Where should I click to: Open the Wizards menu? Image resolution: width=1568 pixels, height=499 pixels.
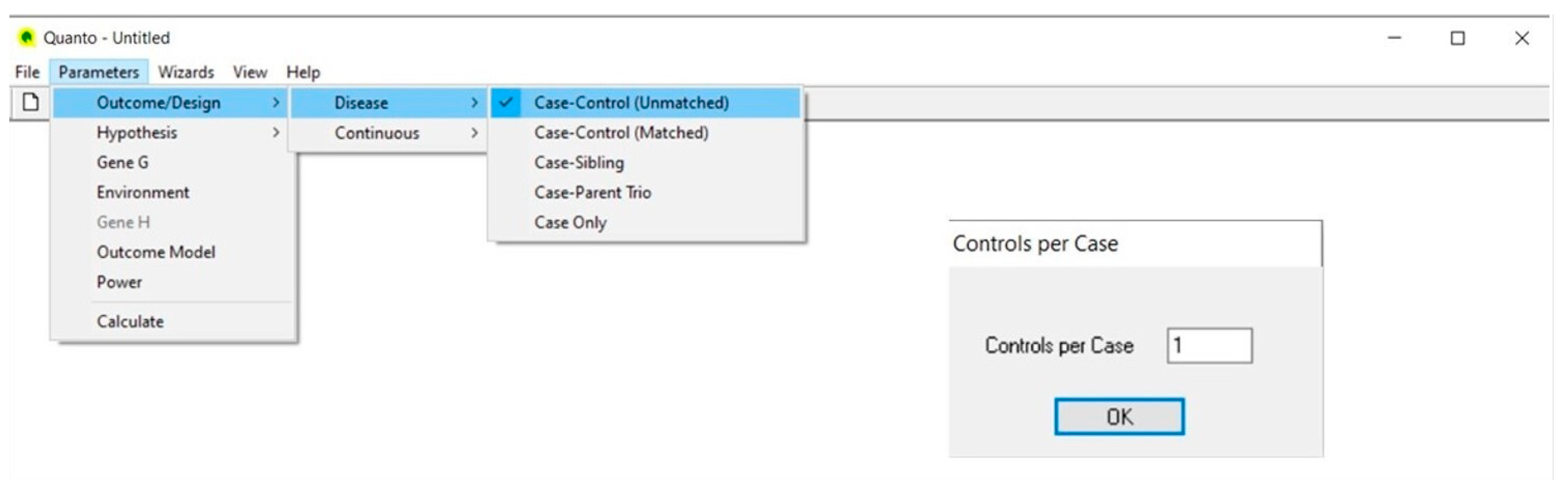tap(186, 73)
